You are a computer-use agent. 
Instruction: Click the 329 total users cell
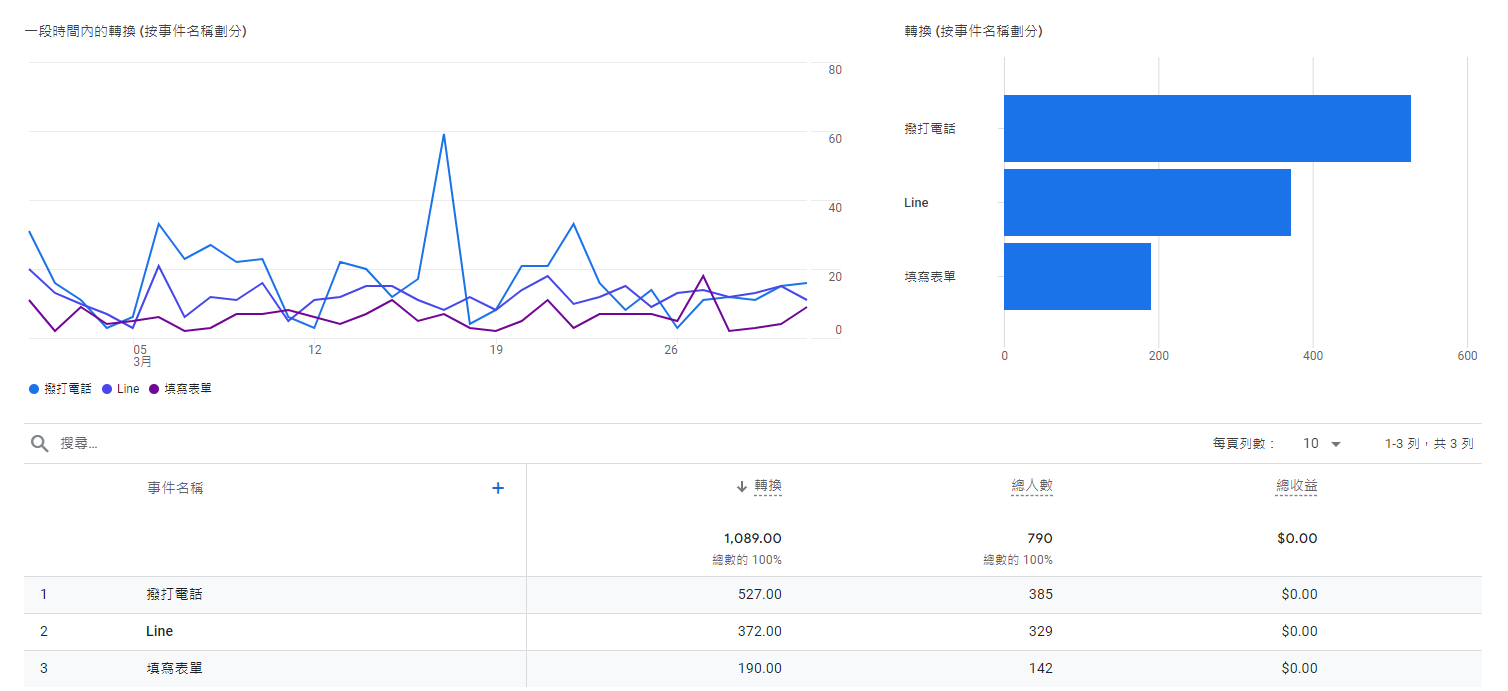[x=1040, y=632]
